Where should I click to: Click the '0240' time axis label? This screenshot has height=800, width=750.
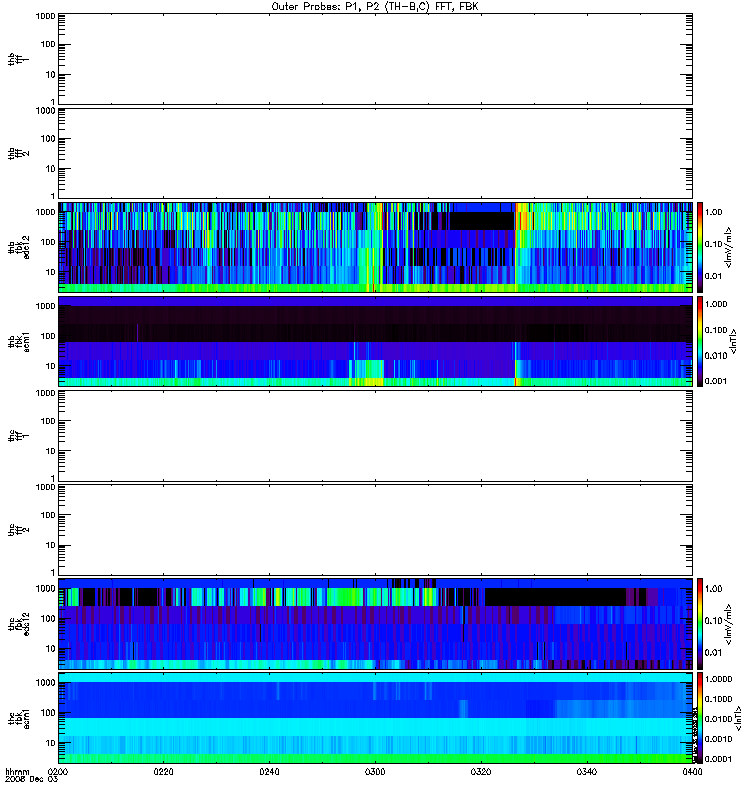(x=269, y=772)
